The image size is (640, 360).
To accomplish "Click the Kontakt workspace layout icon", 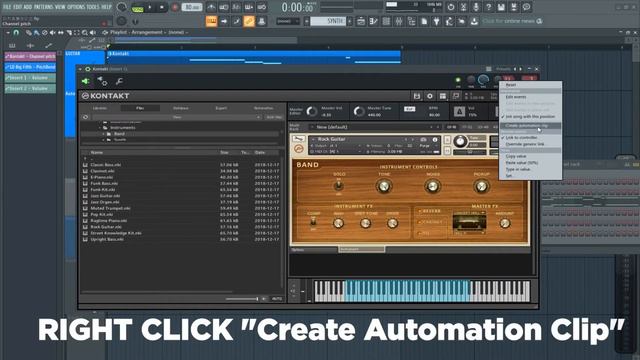I will tap(443, 96).
